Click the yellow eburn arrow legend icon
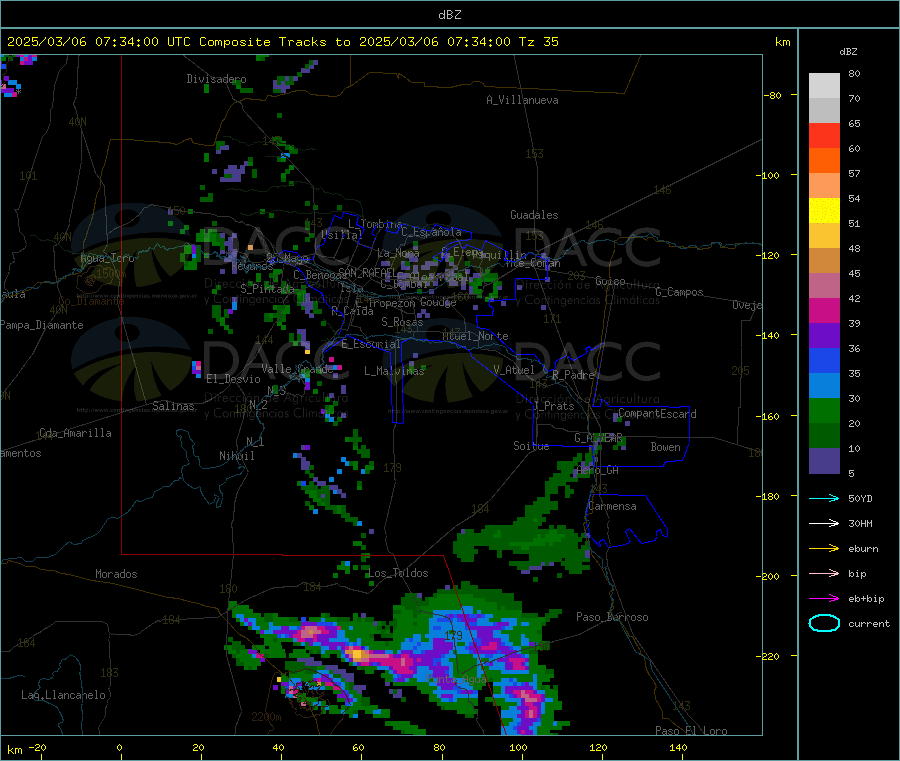This screenshot has height=761, width=900. click(824, 549)
